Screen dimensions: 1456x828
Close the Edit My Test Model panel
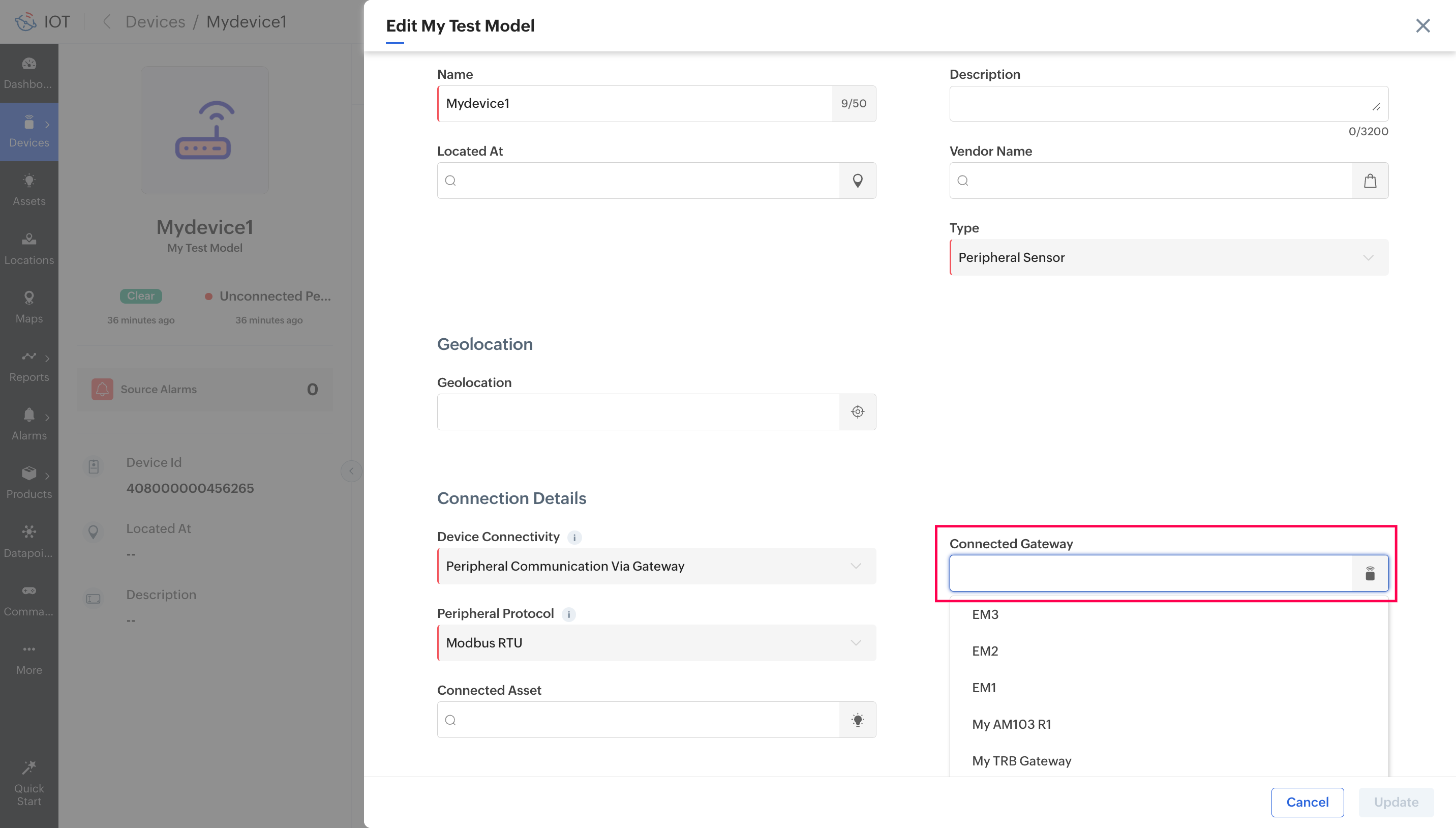(x=1422, y=25)
